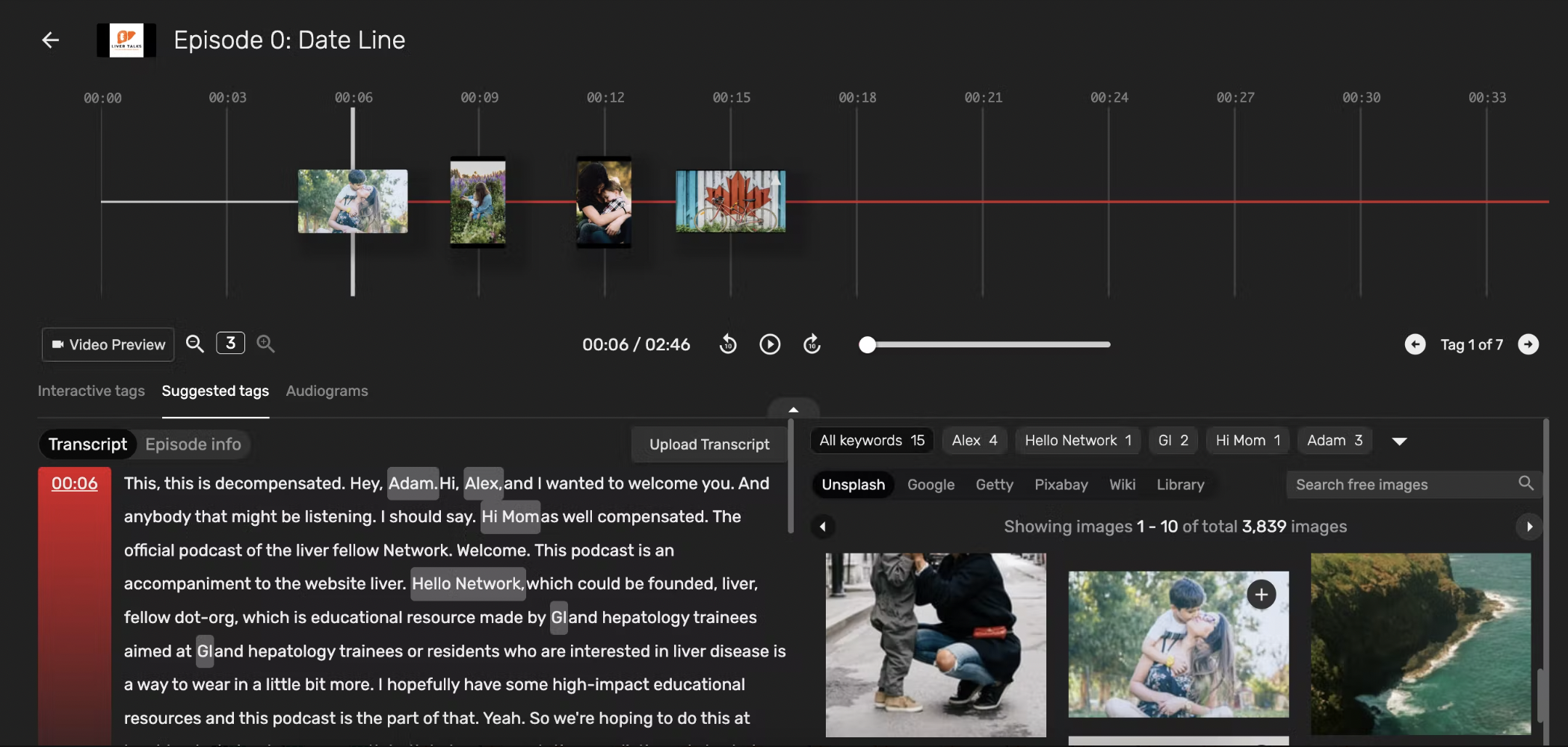Click the Episode 0: Date Line title
Image resolution: width=1568 pixels, height=747 pixels.
click(289, 40)
